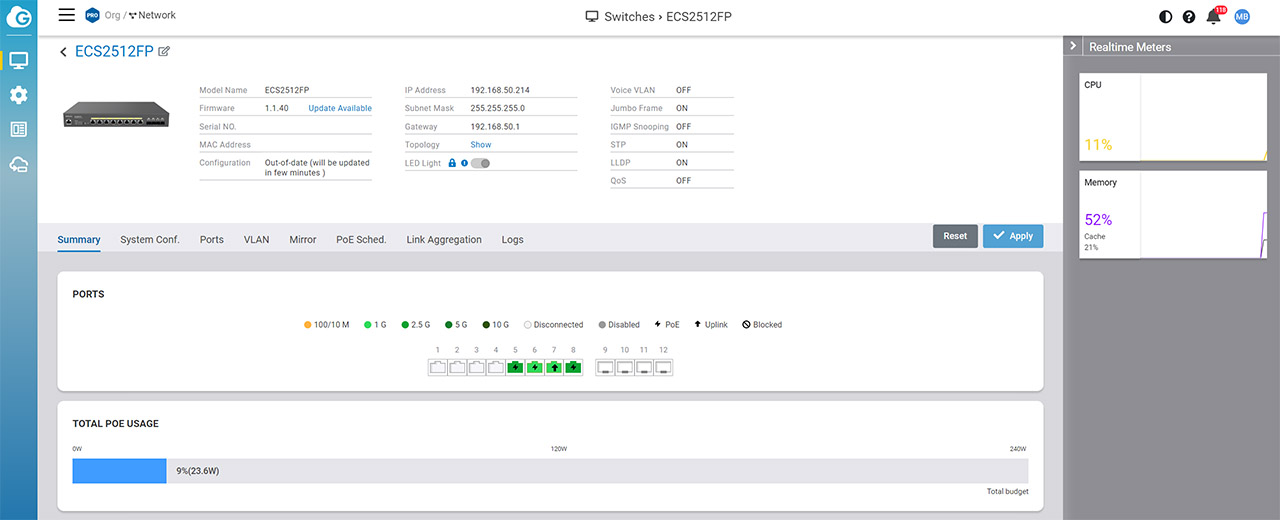Select port 2 in the ports diagram
This screenshot has height=520, width=1280.
coord(457,367)
